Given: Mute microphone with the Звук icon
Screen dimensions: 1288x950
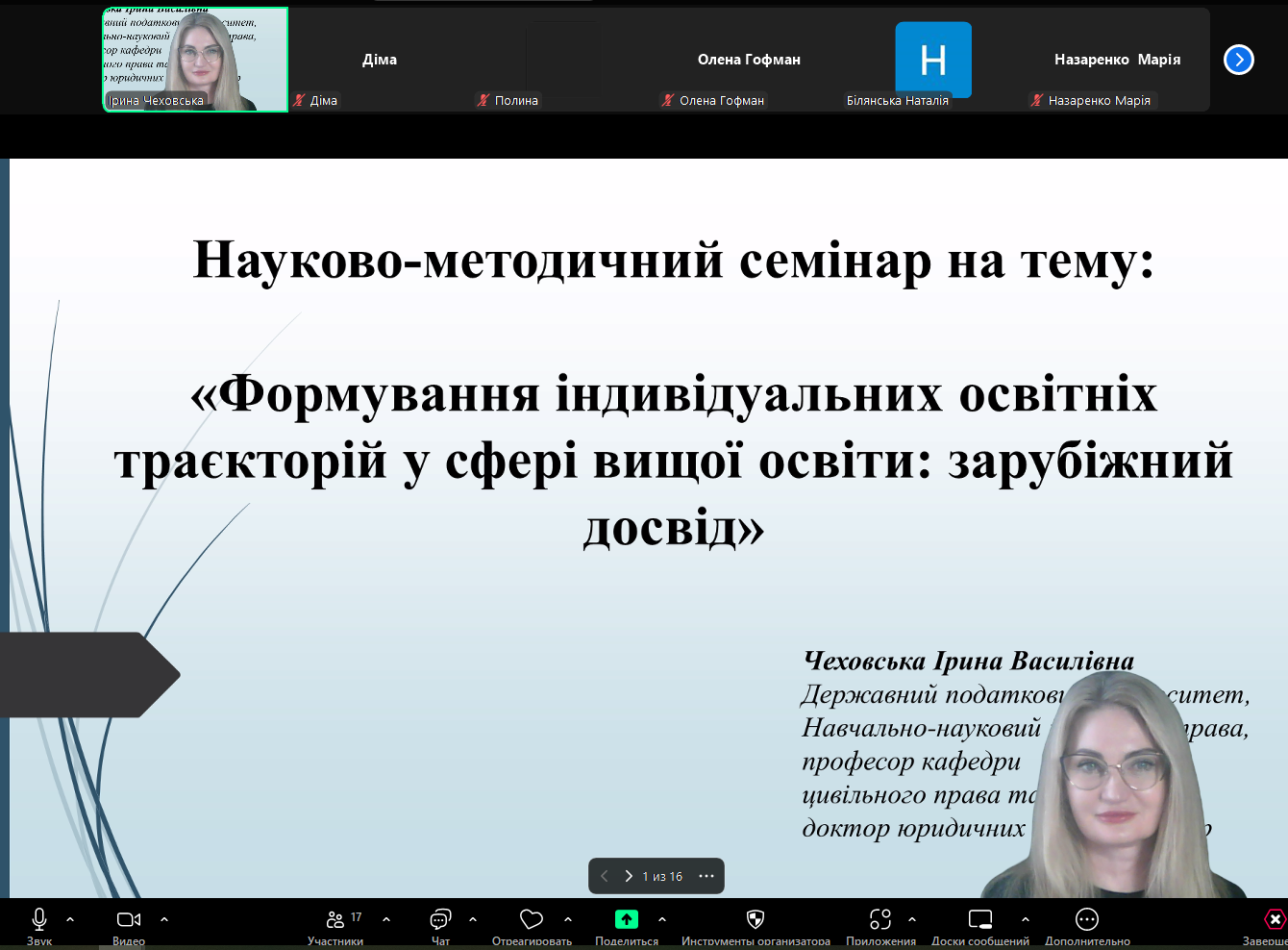Looking at the screenshot, I should point(39,919).
